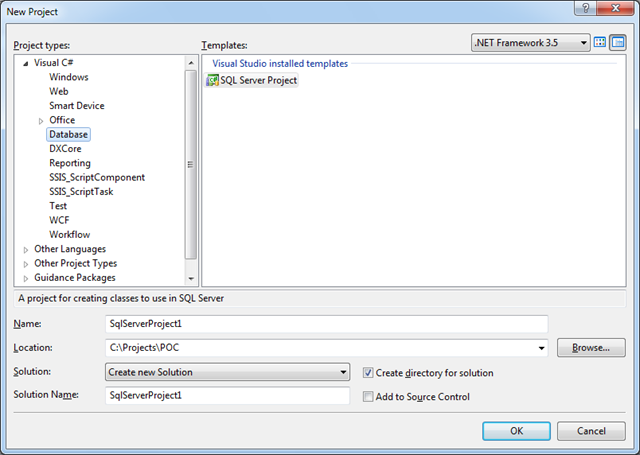Open the Solution dropdown list

coord(227,372)
